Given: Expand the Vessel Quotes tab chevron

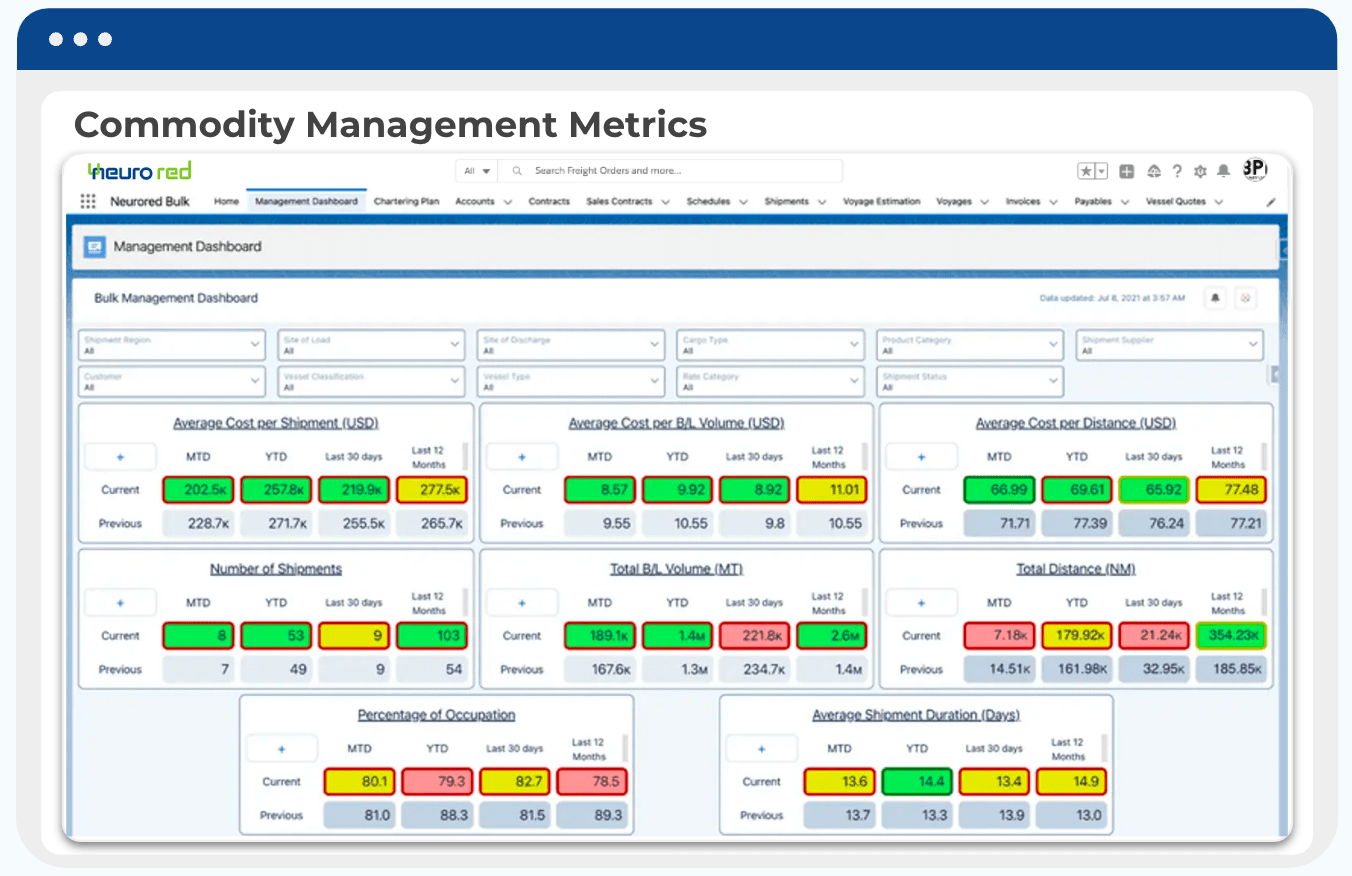Looking at the screenshot, I should 1219,202.
